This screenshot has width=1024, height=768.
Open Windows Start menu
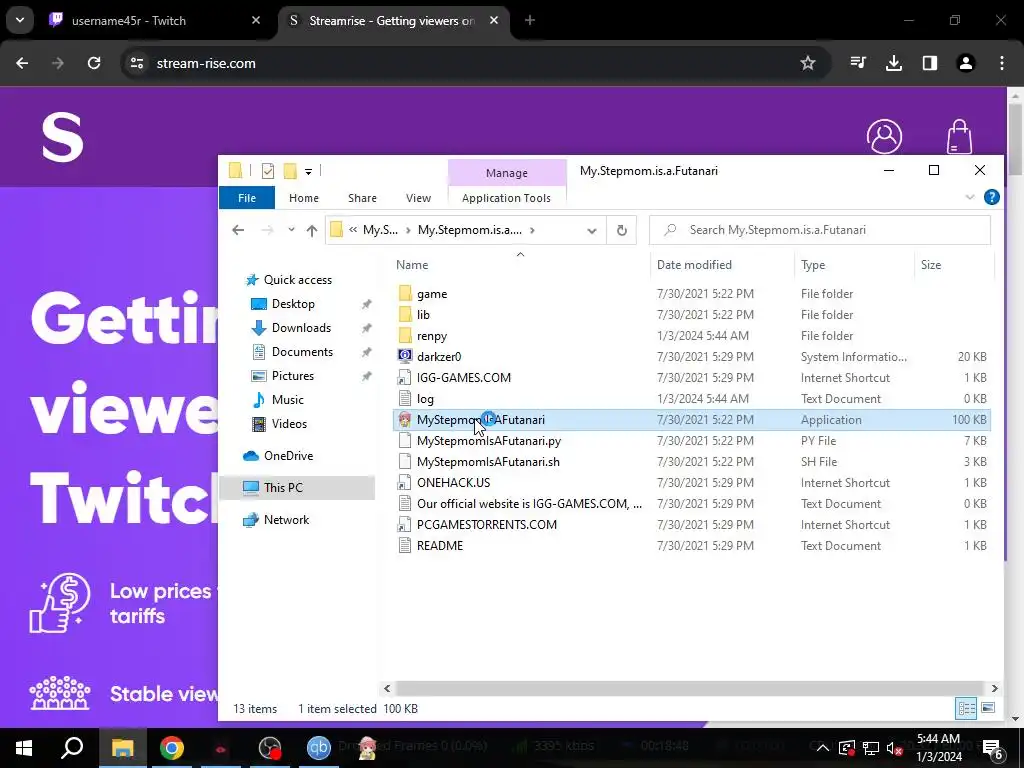24,748
